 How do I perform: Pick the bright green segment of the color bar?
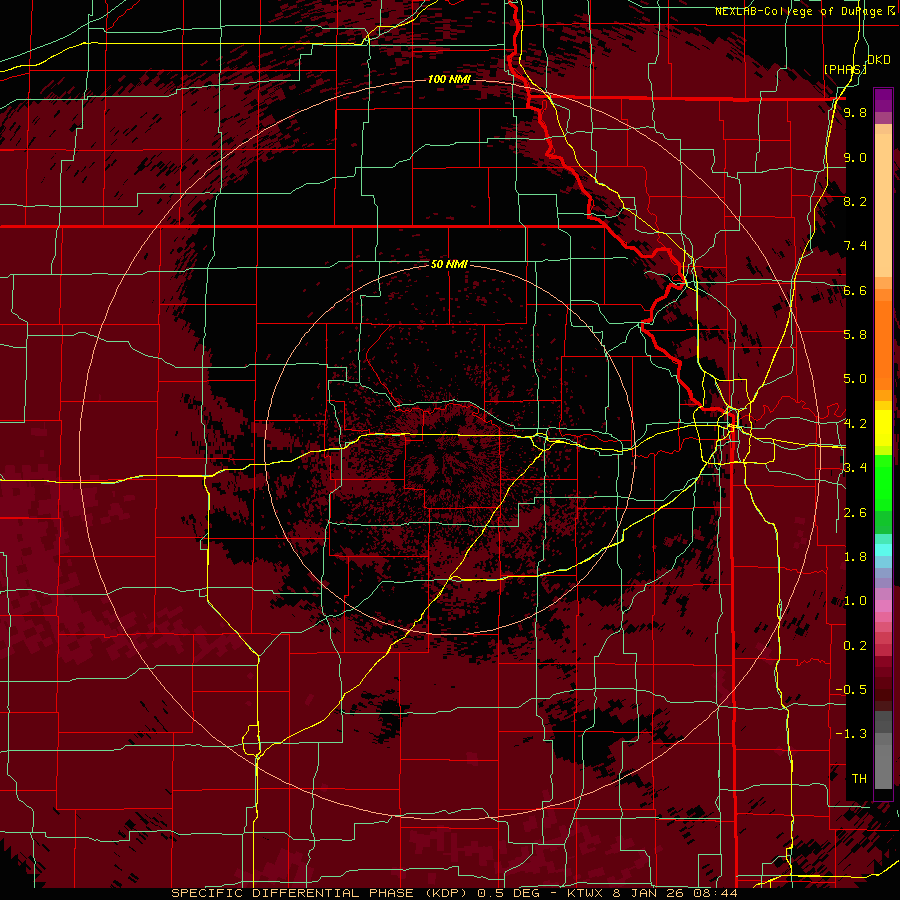[883, 483]
